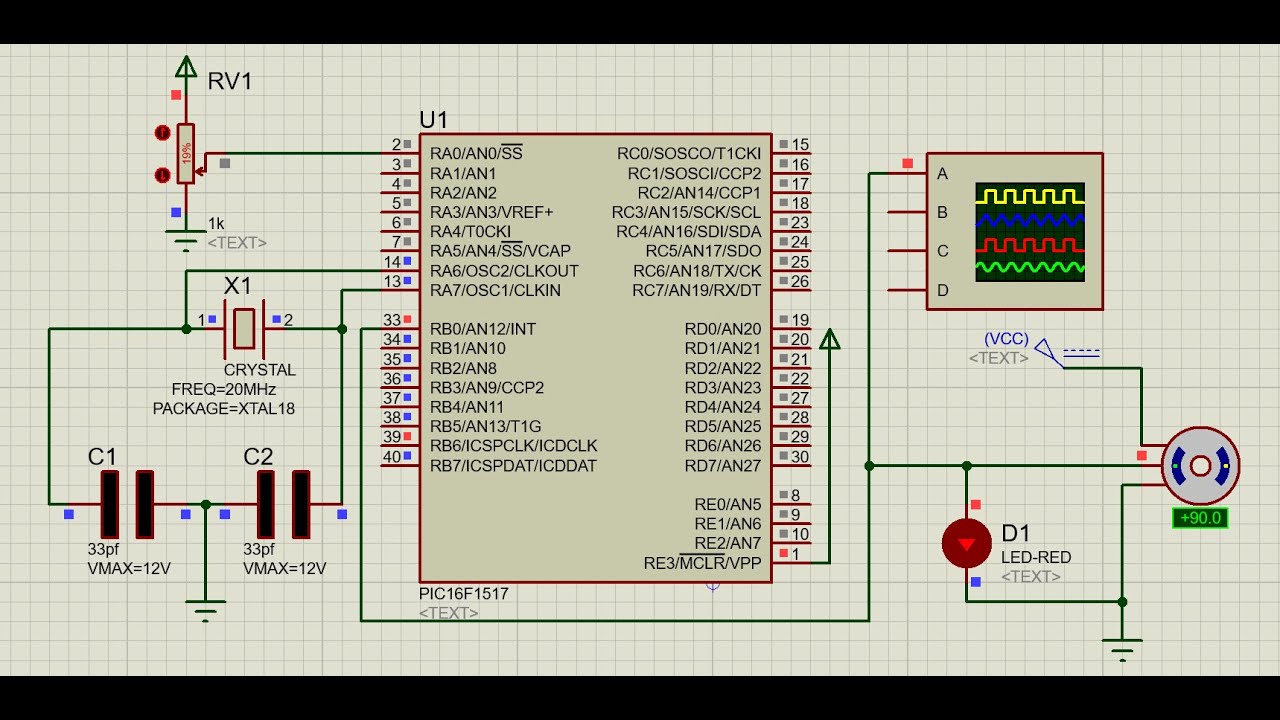Open the oscilloscope waveform display
1280x720 pixels.
pos(1029,232)
